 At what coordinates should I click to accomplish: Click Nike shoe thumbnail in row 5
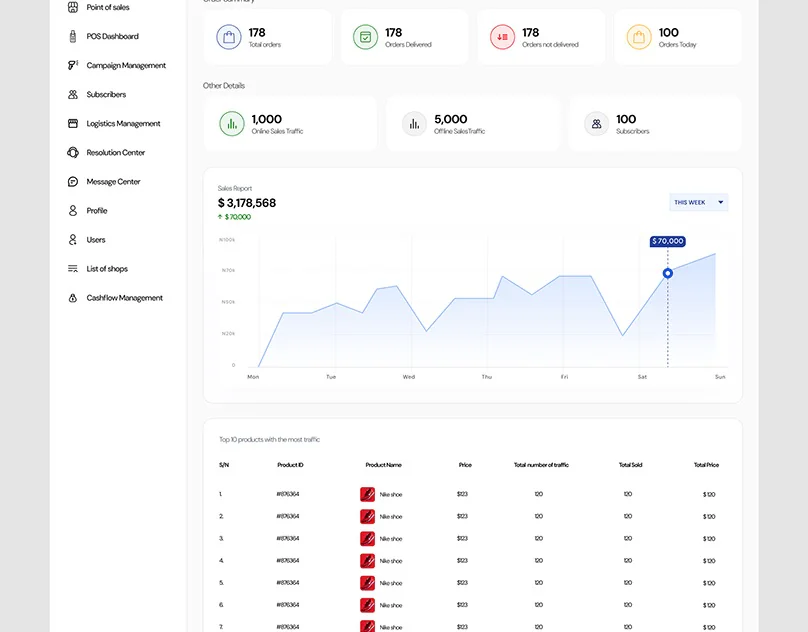367,583
